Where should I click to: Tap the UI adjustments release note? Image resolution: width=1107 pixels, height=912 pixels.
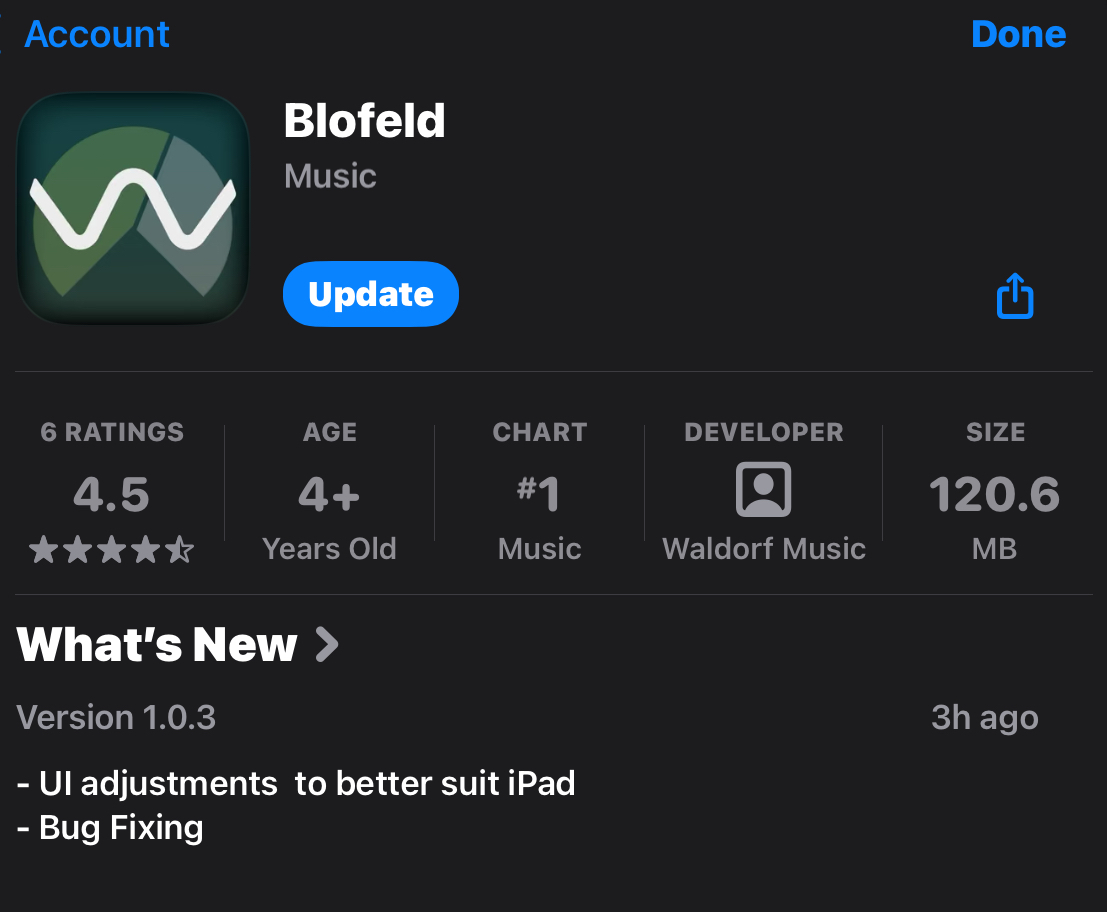coord(296,783)
